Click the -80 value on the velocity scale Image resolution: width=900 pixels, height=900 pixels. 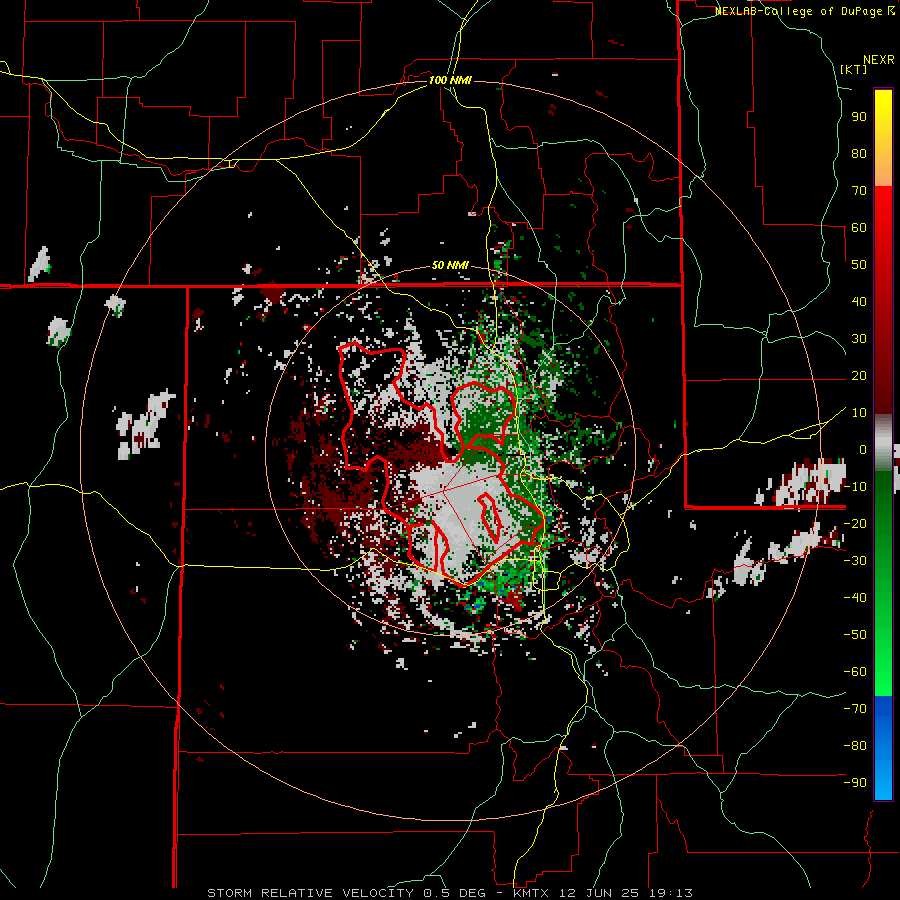coord(855,746)
